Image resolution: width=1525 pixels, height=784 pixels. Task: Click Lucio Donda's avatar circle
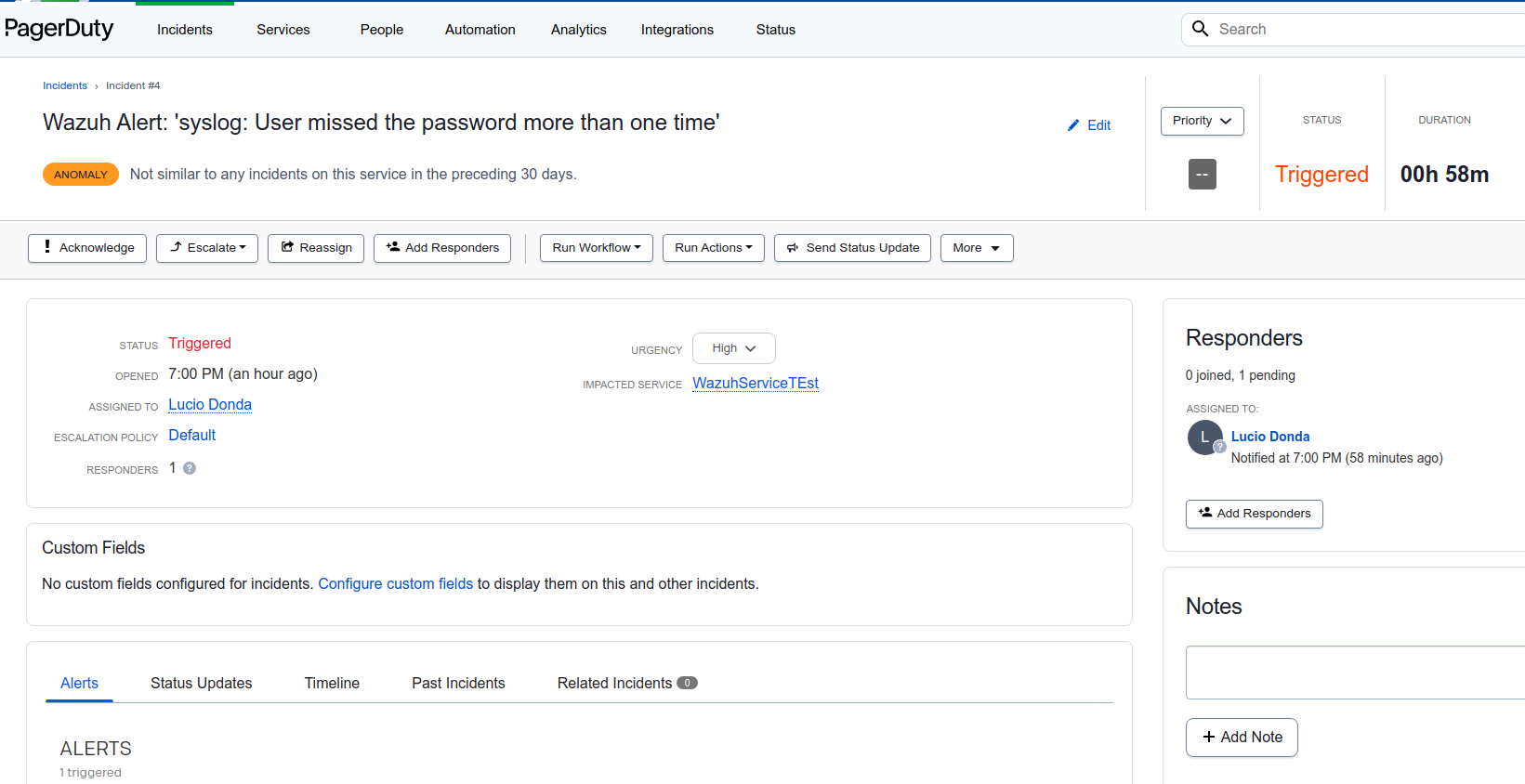[x=1203, y=437]
